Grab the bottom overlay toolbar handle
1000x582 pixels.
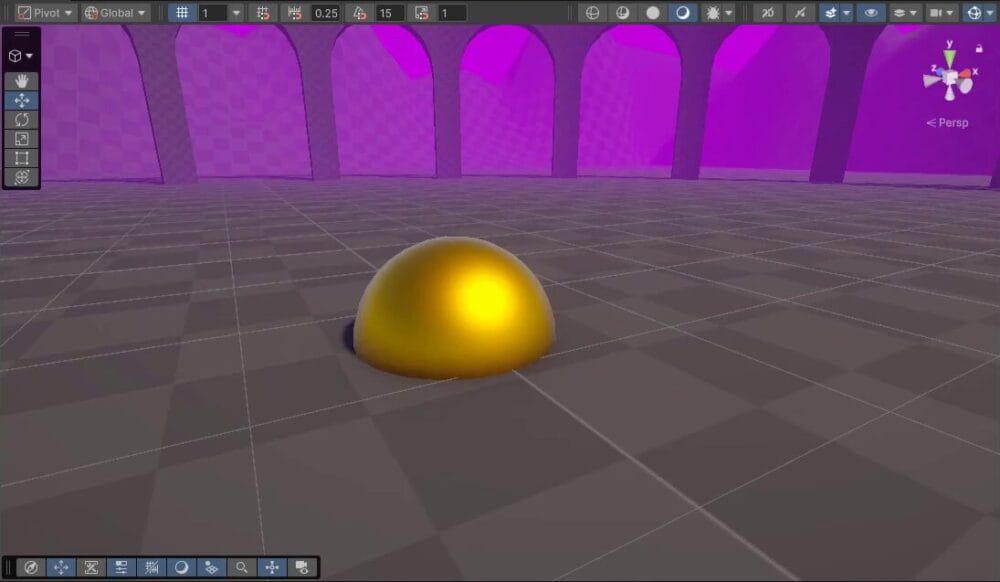(x=8, y=567)
